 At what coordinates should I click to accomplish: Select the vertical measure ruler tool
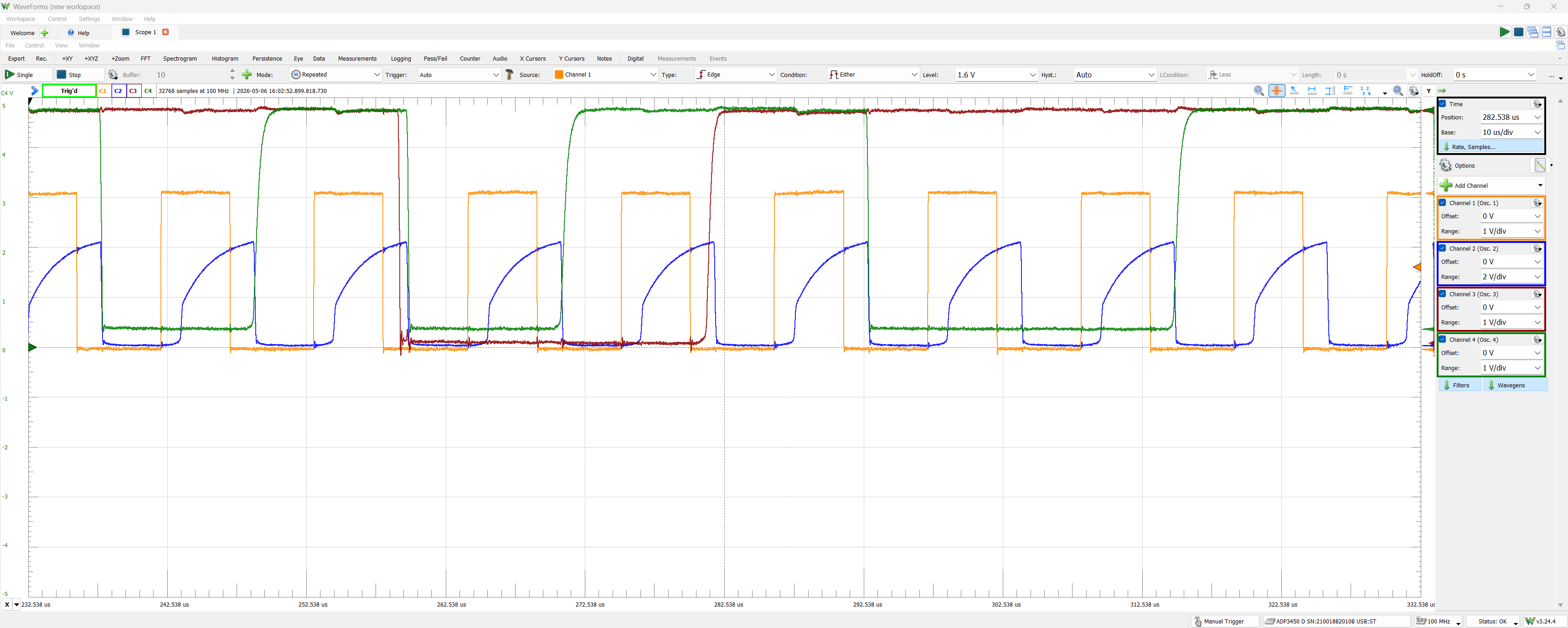pyautogui.click(x=1330, y=91)
